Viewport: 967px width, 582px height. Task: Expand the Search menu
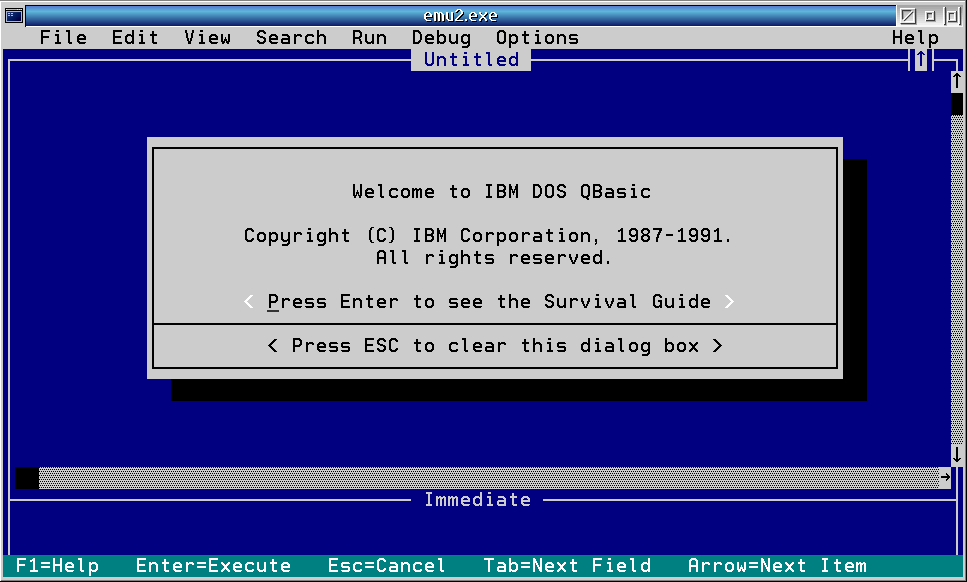coord(291,38)
